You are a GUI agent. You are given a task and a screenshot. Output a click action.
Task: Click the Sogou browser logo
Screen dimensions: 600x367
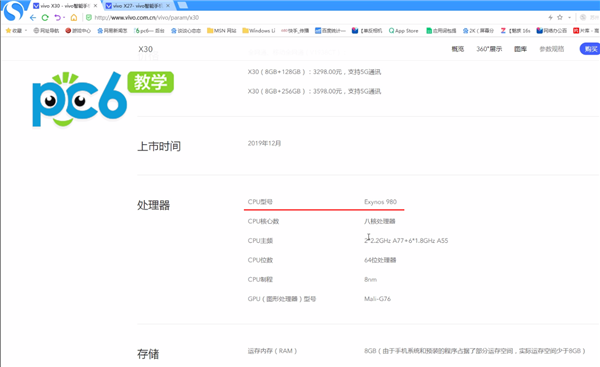tap(14, 10)
